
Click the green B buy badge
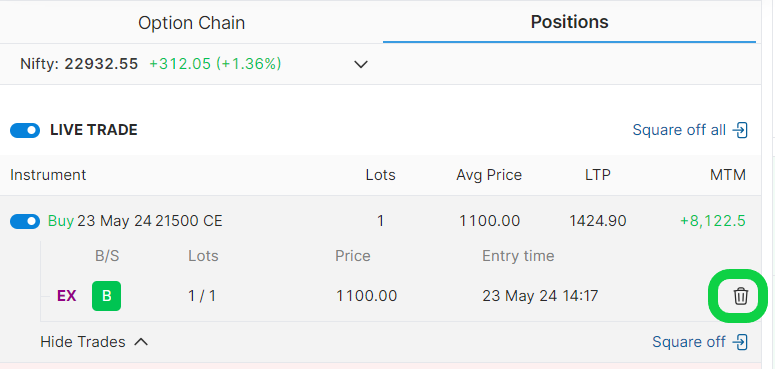click(106, 296)
